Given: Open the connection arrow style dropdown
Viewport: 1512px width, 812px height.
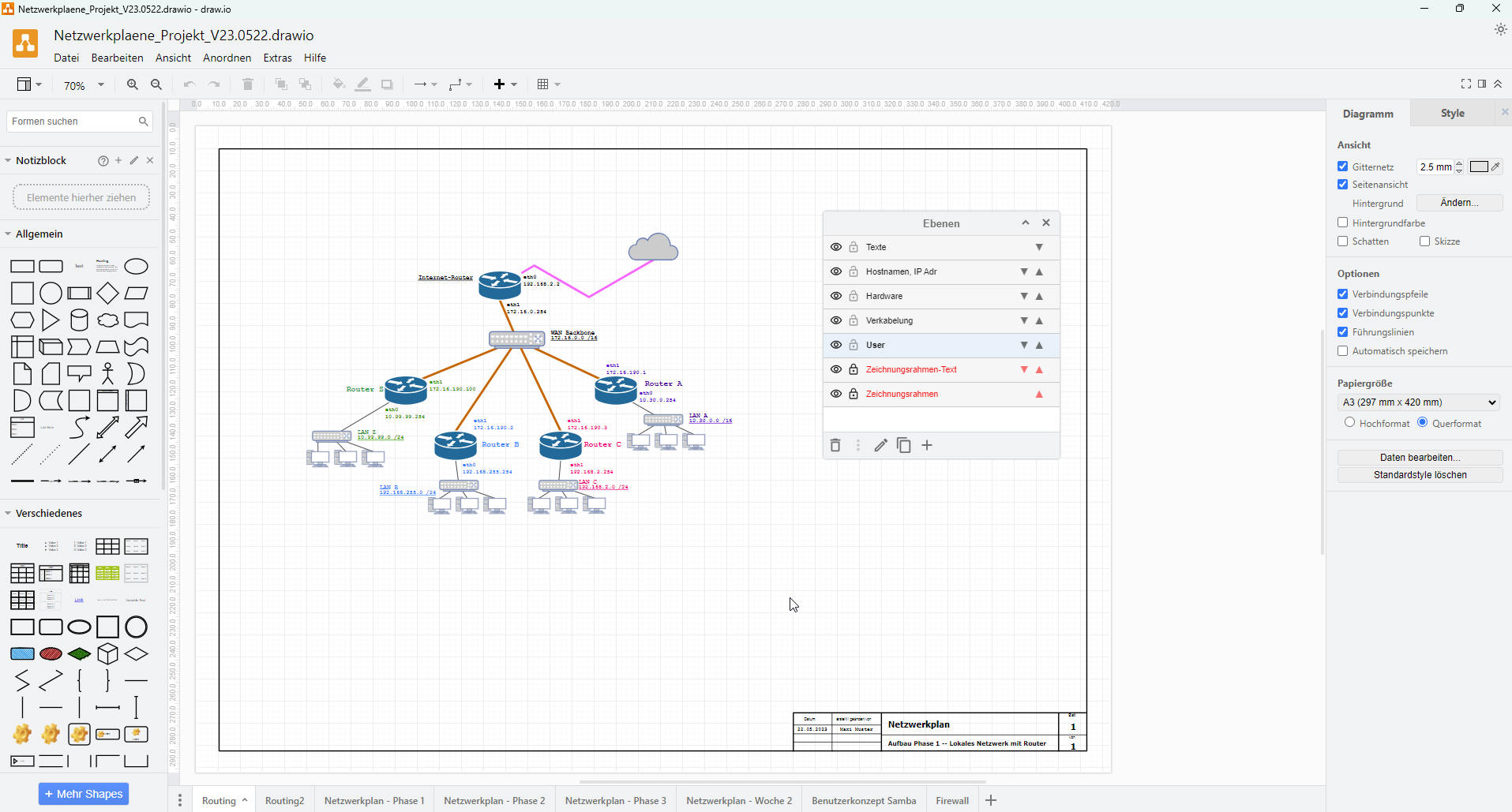Looking at the screenshot, I should [x=426, y=84].
